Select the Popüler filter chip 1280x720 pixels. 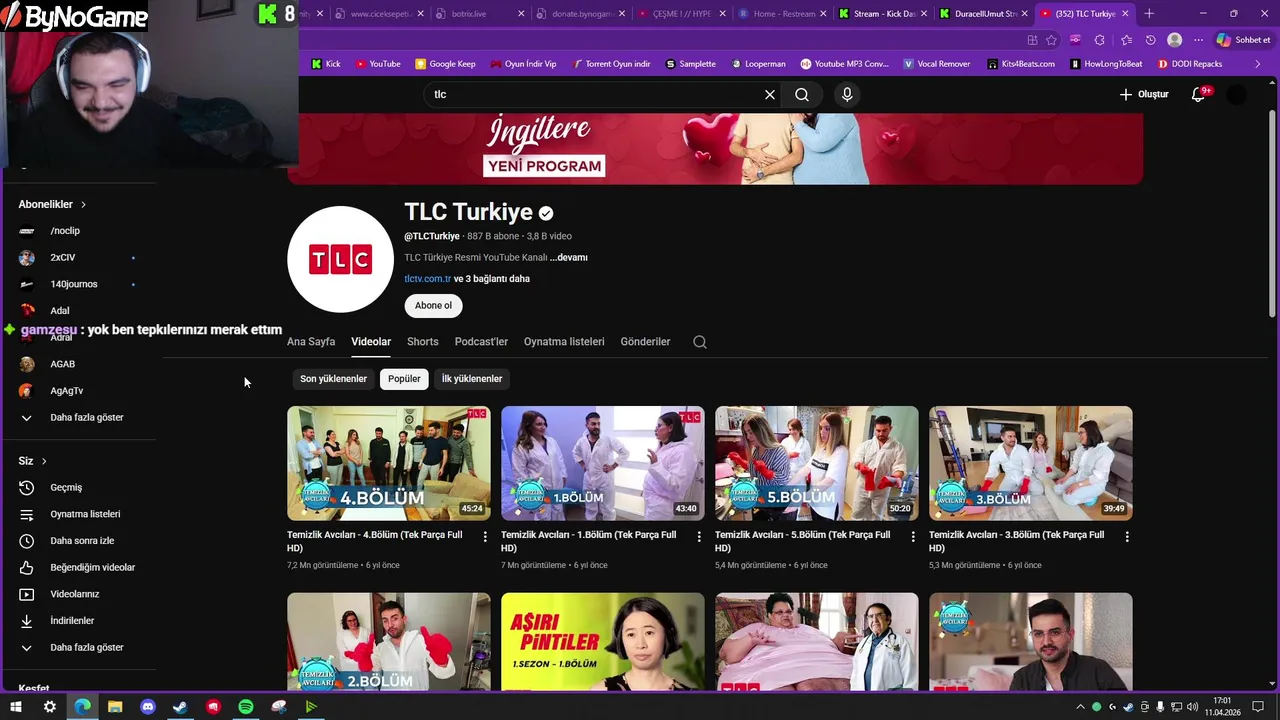[x=404, y=379]
